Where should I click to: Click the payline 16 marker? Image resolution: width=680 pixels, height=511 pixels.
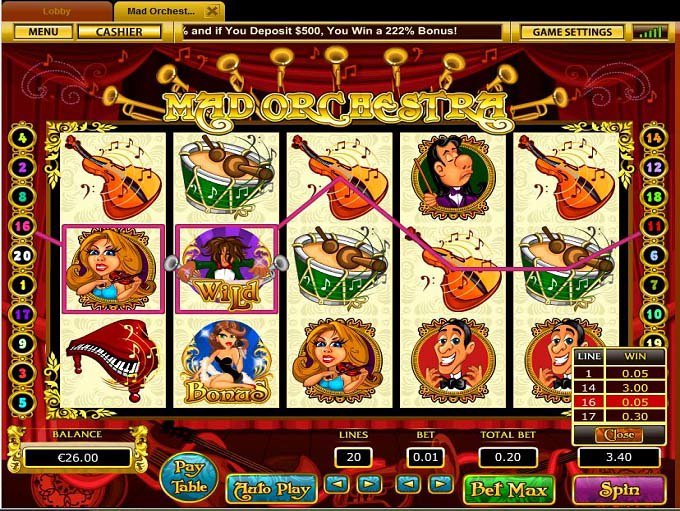(x=23, y=226)
